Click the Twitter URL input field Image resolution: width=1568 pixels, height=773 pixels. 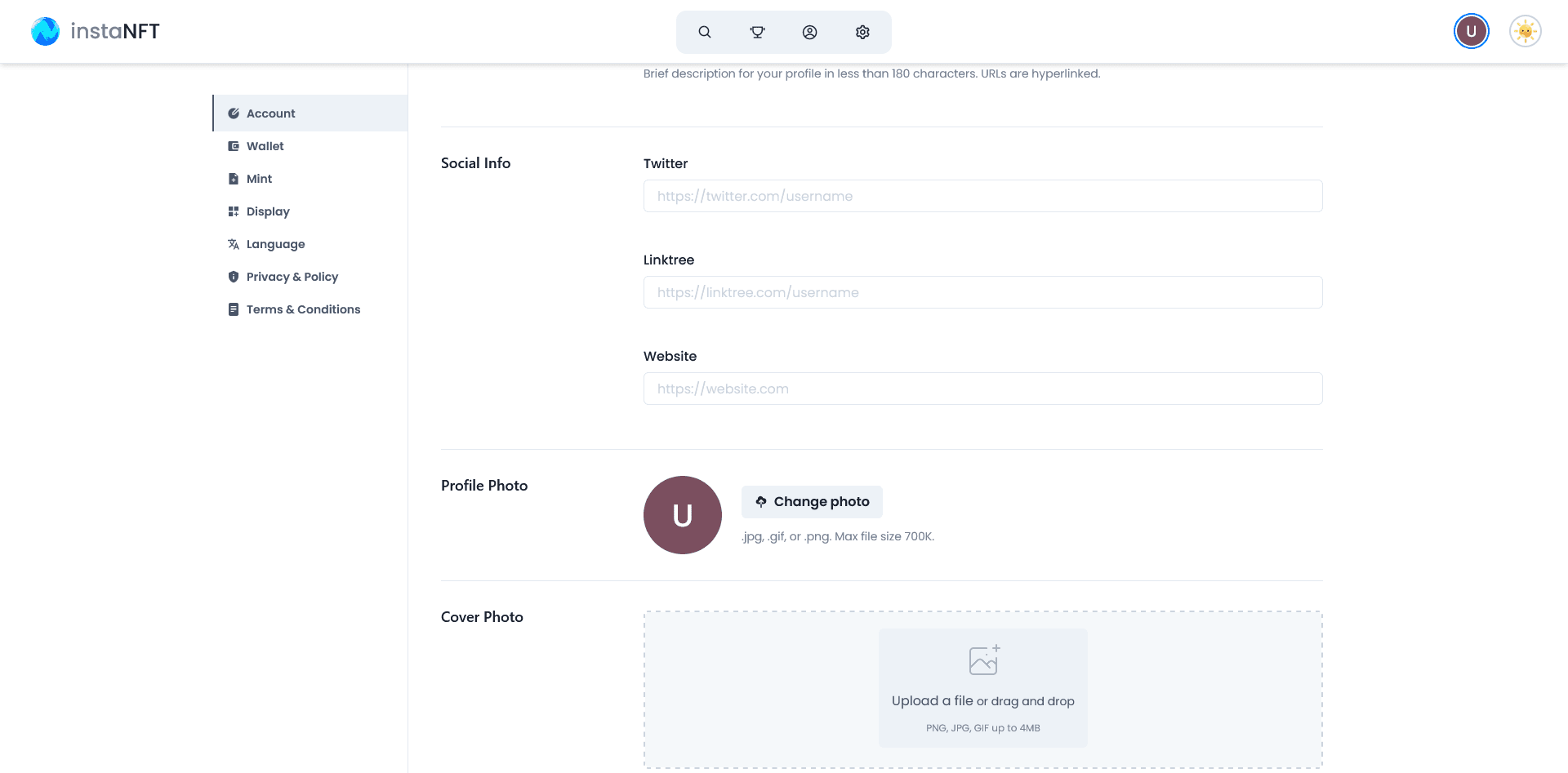(982, 196)
